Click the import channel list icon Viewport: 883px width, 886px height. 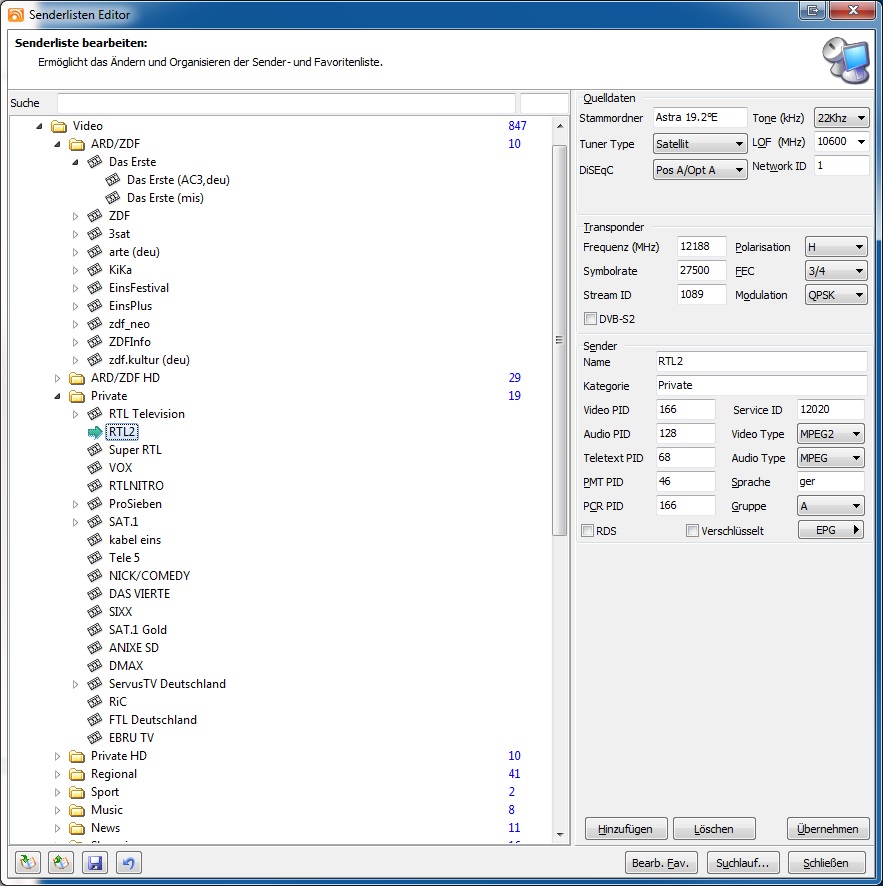pos(28,862)
